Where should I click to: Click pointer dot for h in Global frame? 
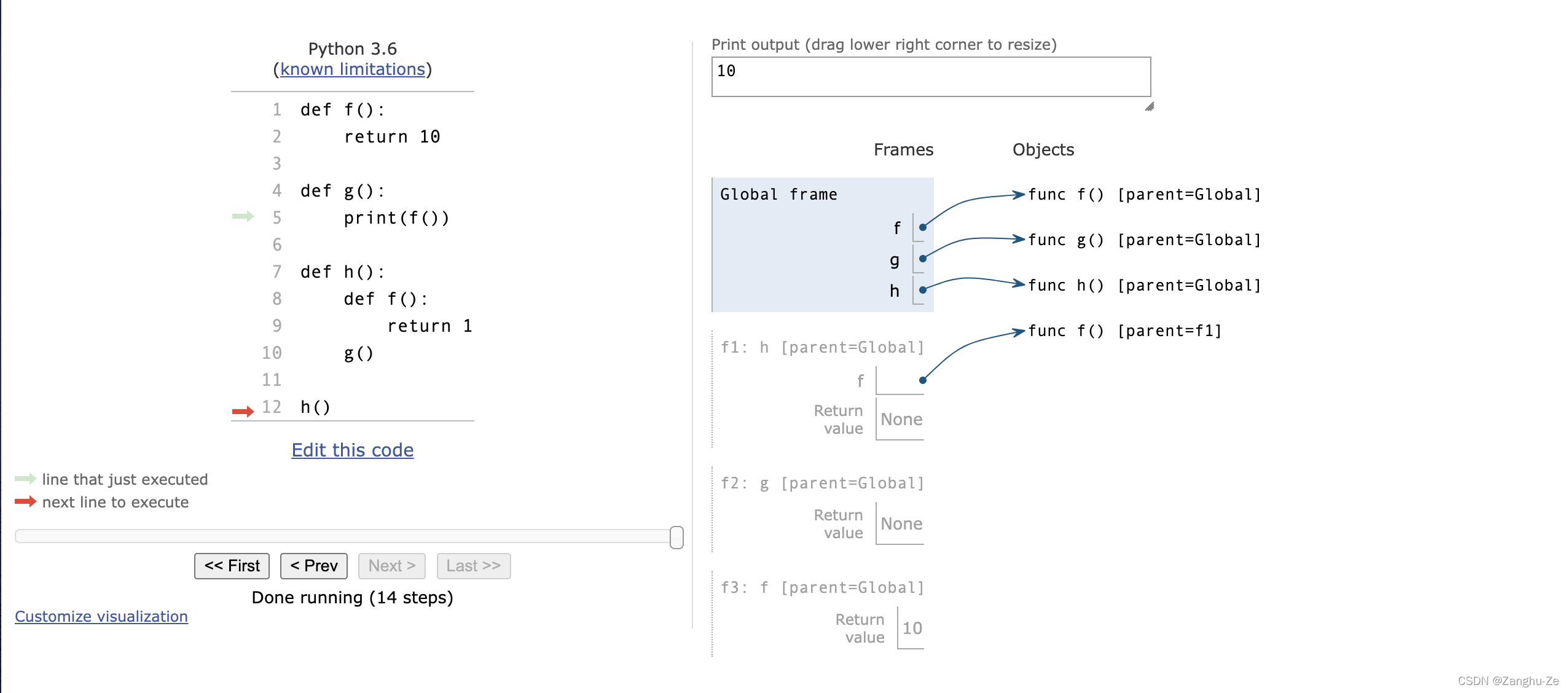922,289
